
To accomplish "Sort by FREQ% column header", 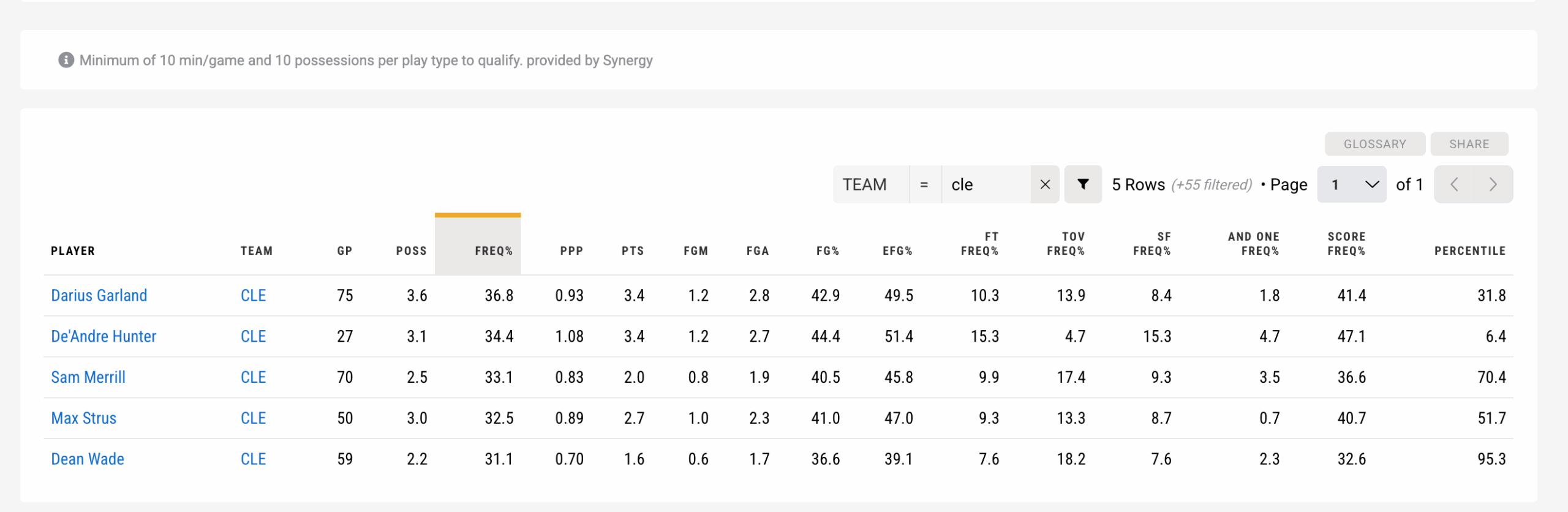I will 493,250.
